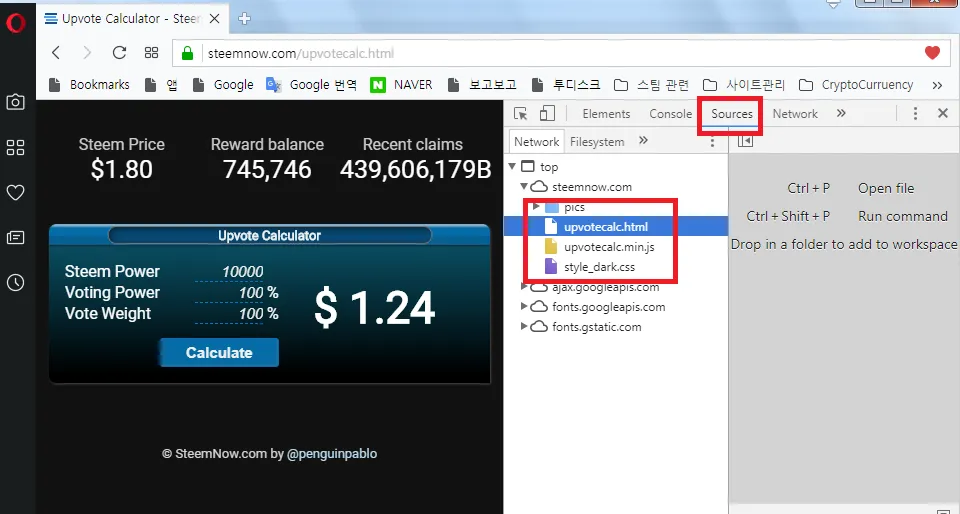Open the 보고보고 bookmark
The height and width of the screenshot is (514, 960).
coord(482,84)
